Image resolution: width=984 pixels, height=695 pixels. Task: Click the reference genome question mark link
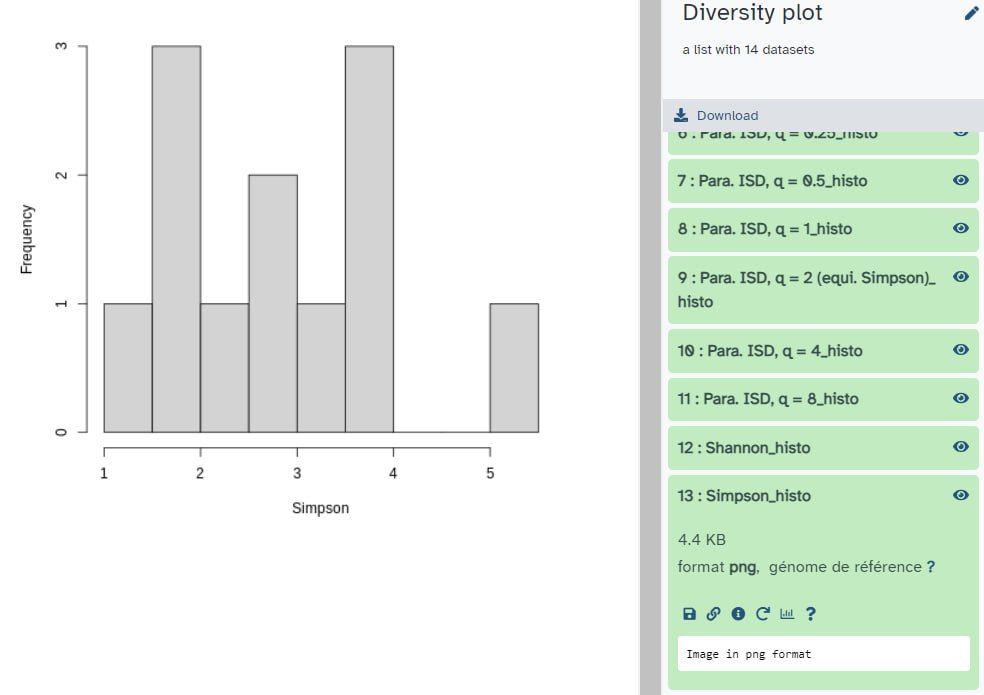[931, 567]
